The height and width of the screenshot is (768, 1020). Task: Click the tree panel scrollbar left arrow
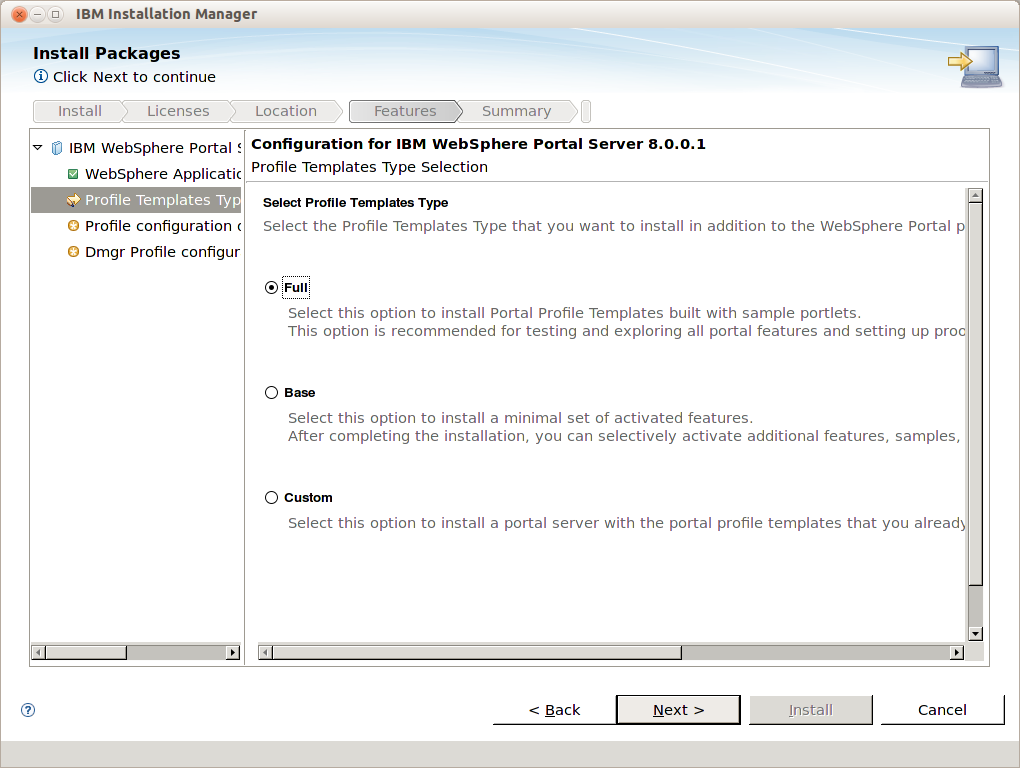[38, 652]
